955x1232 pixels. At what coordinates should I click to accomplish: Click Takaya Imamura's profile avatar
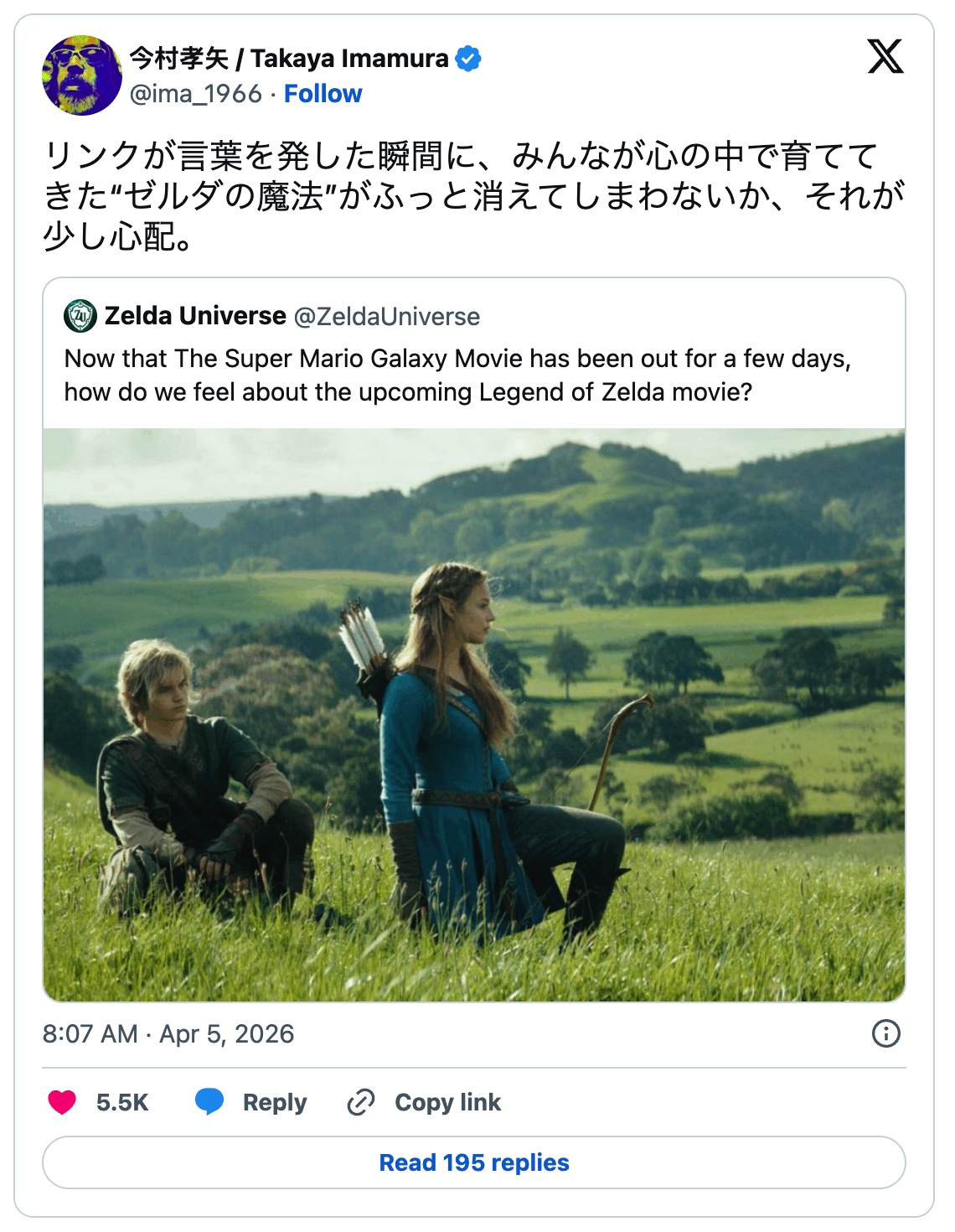pyautogui.click(x=81, y=75)
